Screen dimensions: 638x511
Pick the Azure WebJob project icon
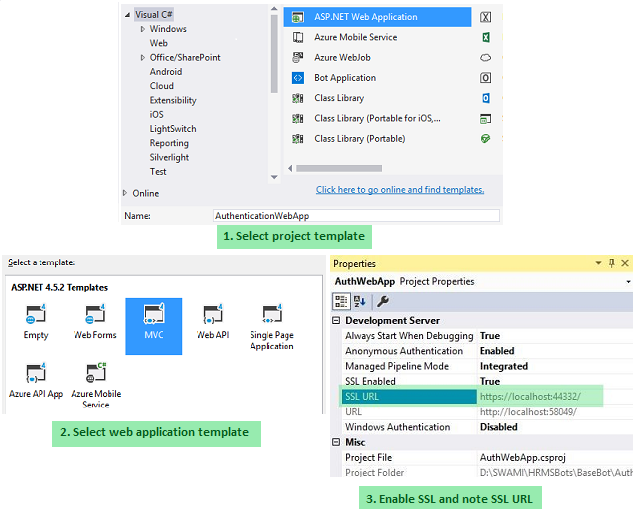[x=298, y=58]
